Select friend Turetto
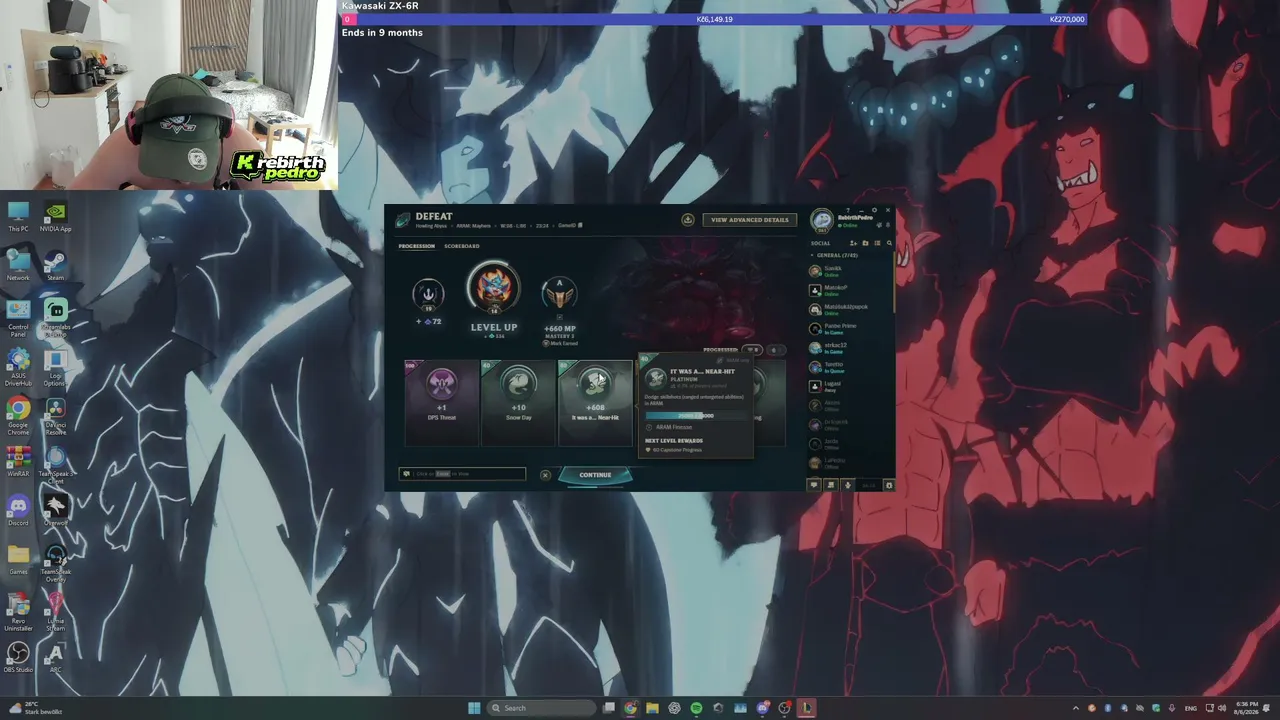Screen dimensions: 1280x720 [x=850, y=367]
